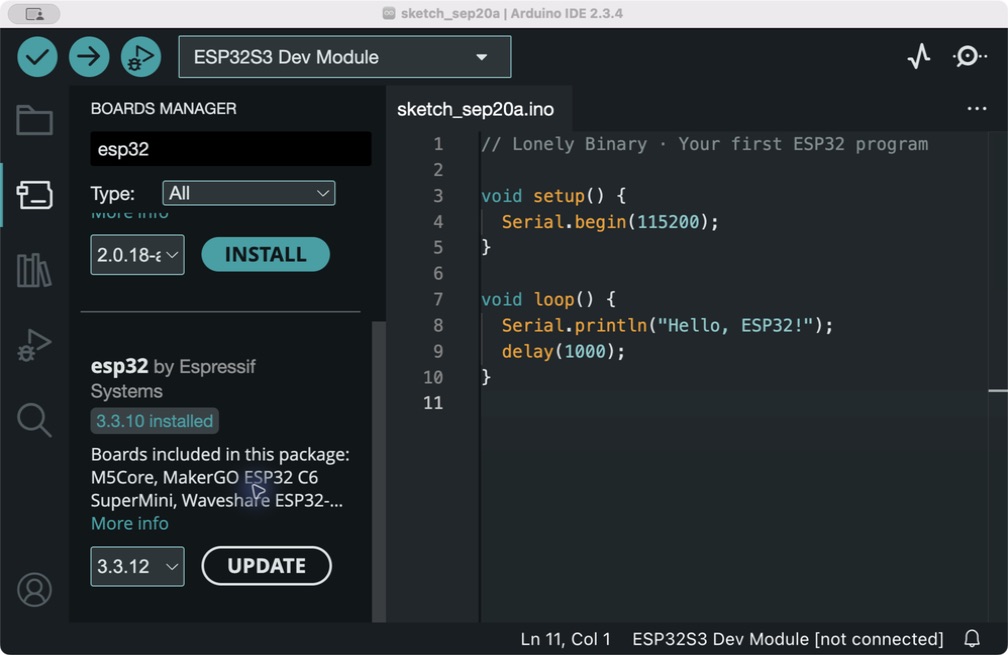This screenshot has width=1008, height=655.
Task: Click ESP32S3 Dev Module [not connected] status
Action: 788,639
